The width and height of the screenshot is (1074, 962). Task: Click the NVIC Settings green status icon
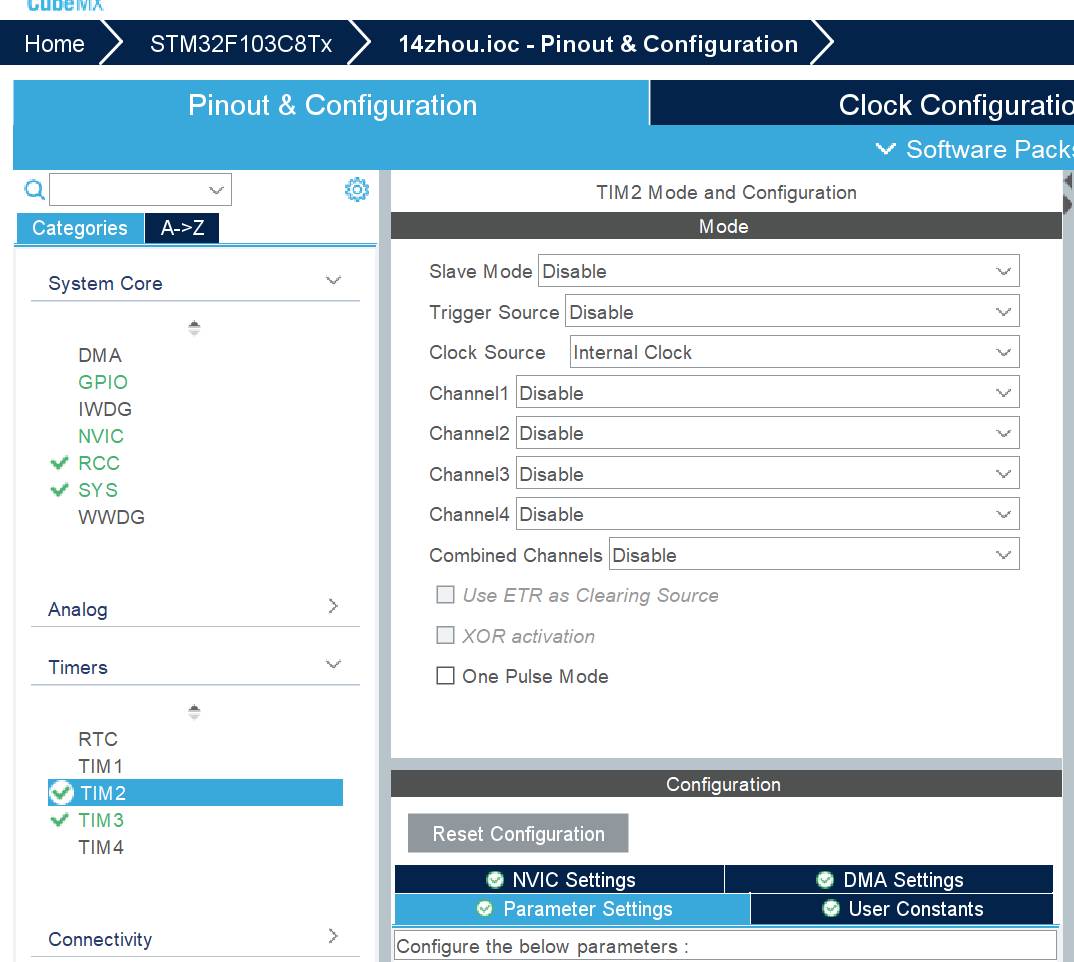click(495, 880)
